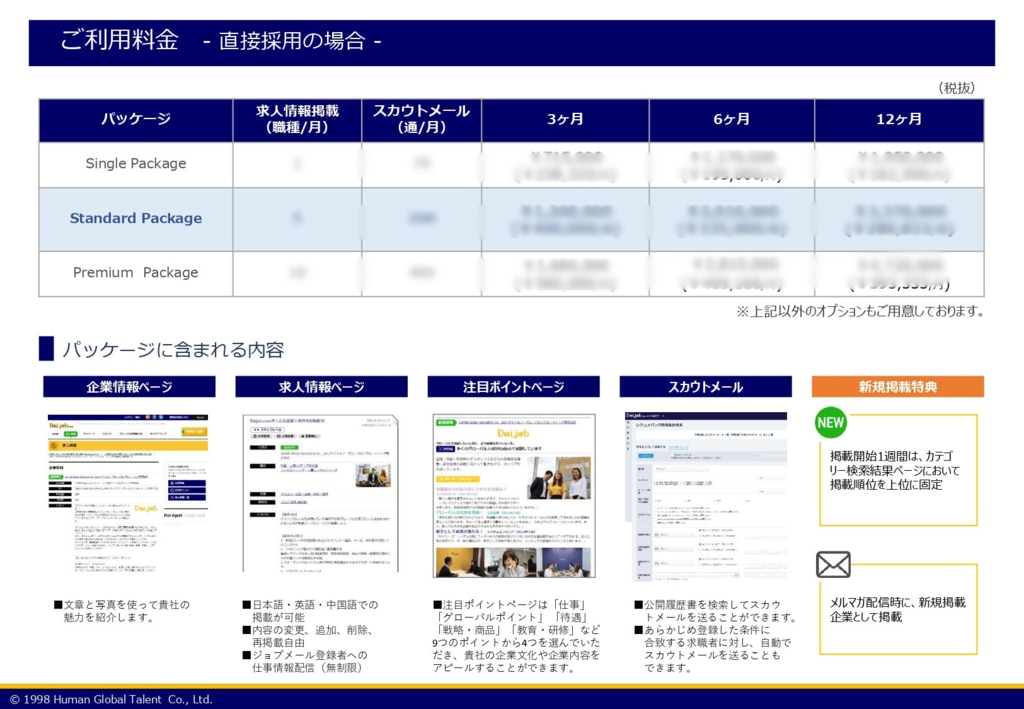
Task: Click the Human Global Talent copyright footer
Action: click(x=111, y=699)
